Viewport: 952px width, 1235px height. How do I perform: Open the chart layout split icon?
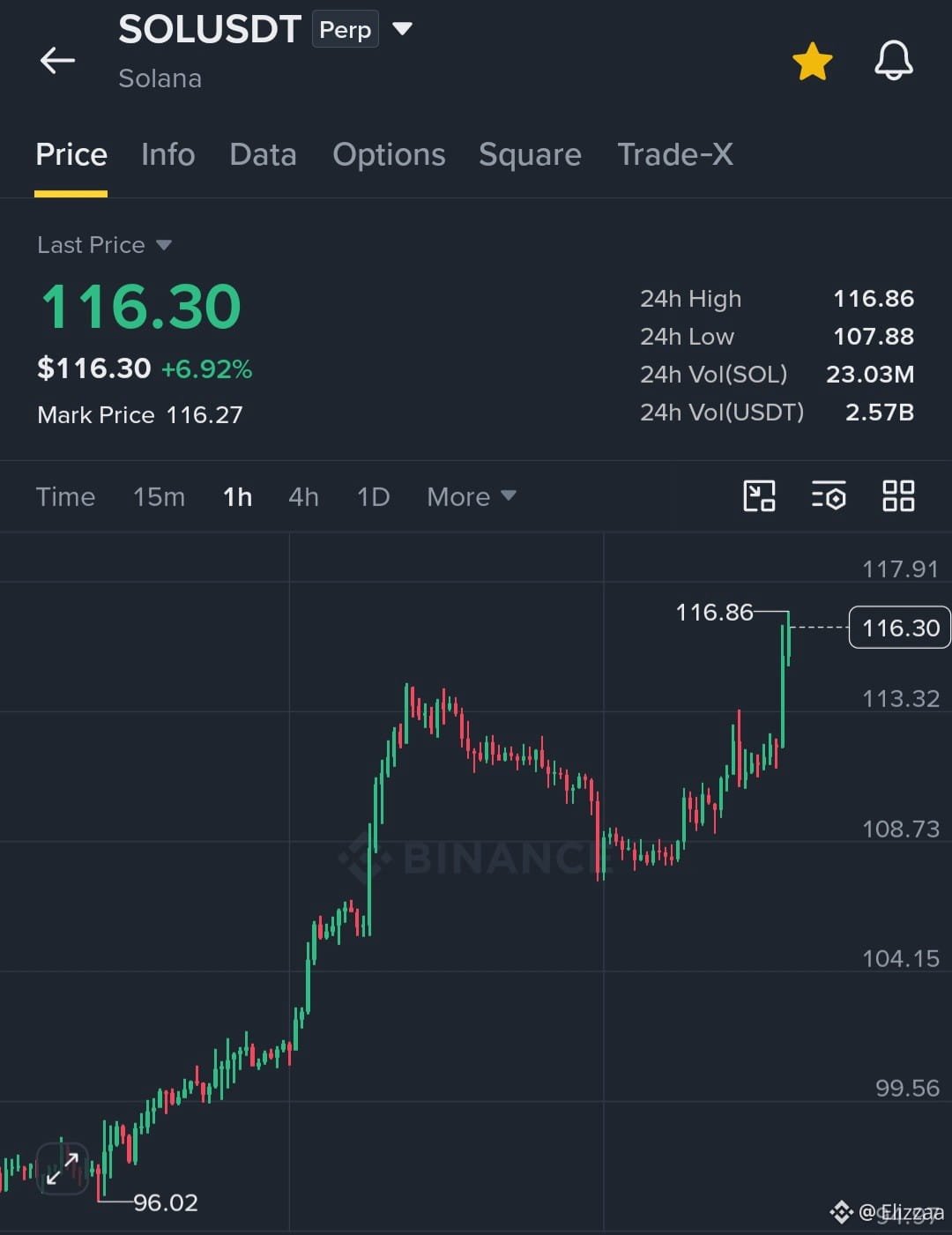759,496
